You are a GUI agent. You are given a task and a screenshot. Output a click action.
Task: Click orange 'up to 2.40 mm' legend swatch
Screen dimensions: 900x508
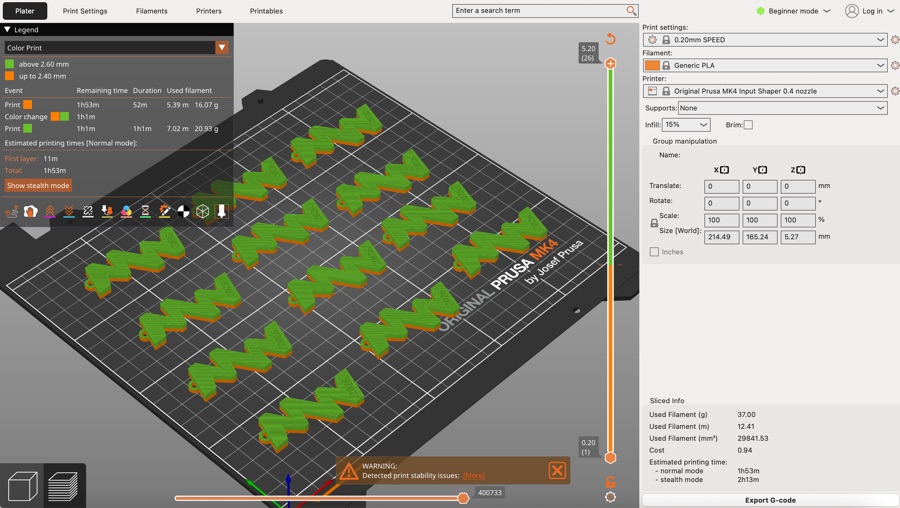coord(9,76)
